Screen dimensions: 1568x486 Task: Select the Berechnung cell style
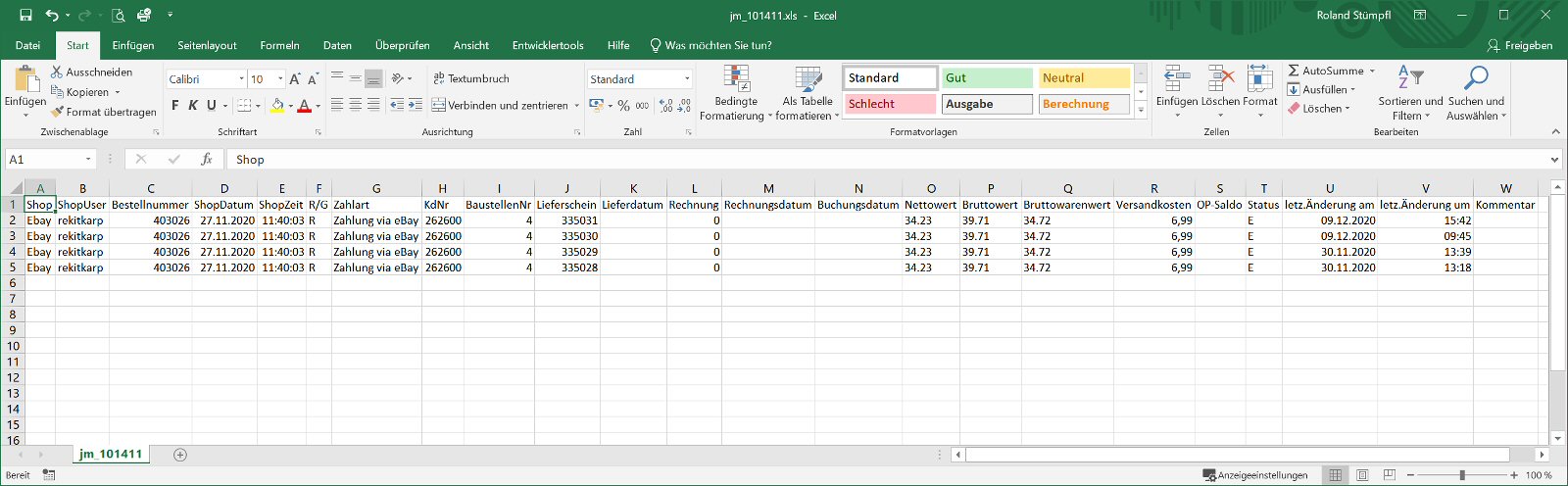pos(1085,103)
